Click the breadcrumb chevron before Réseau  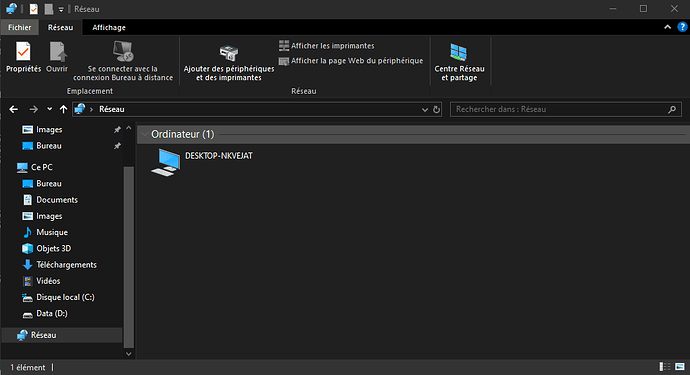click(x=92, y=109)
